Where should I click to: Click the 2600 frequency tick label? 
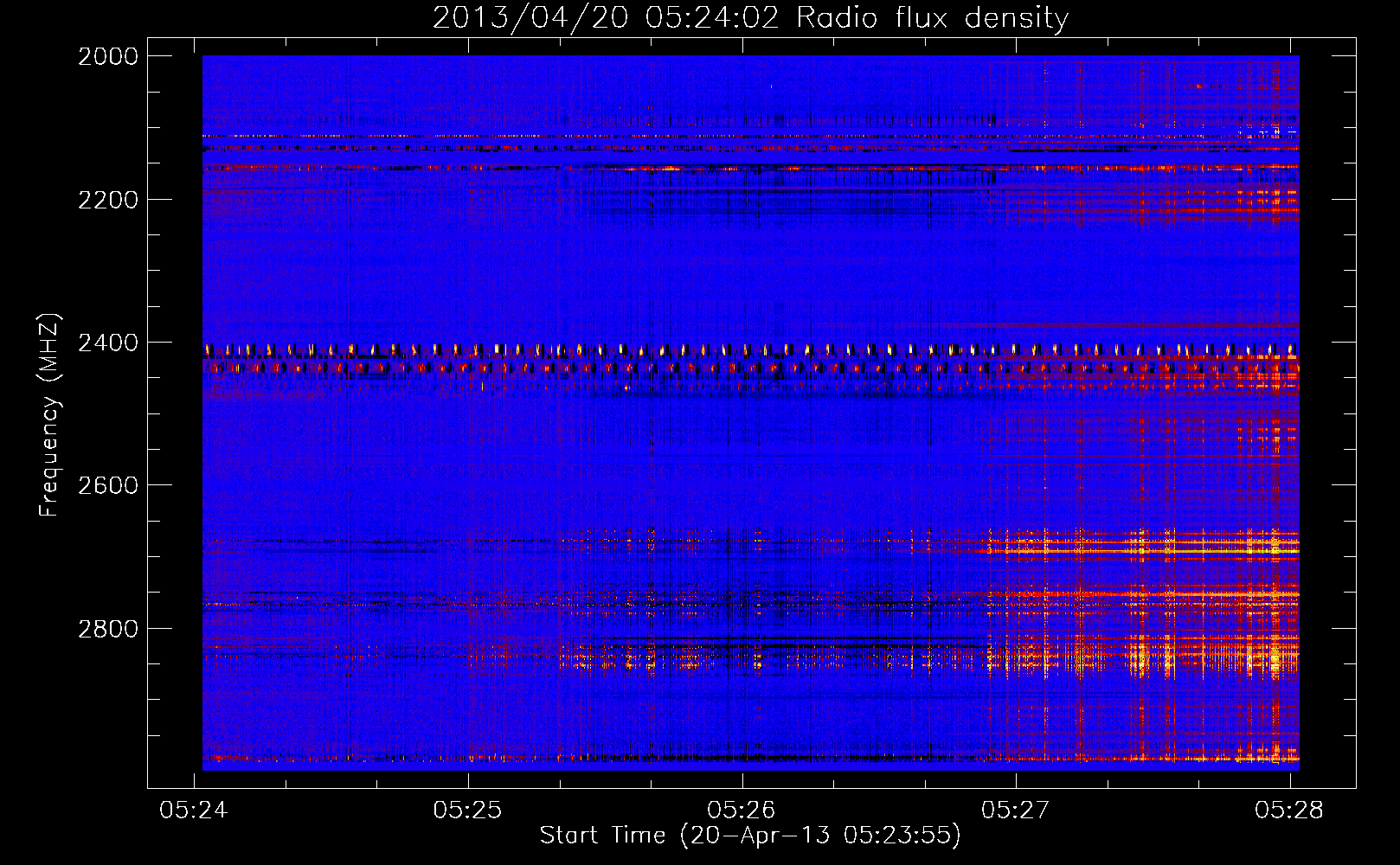click(108, 485)
